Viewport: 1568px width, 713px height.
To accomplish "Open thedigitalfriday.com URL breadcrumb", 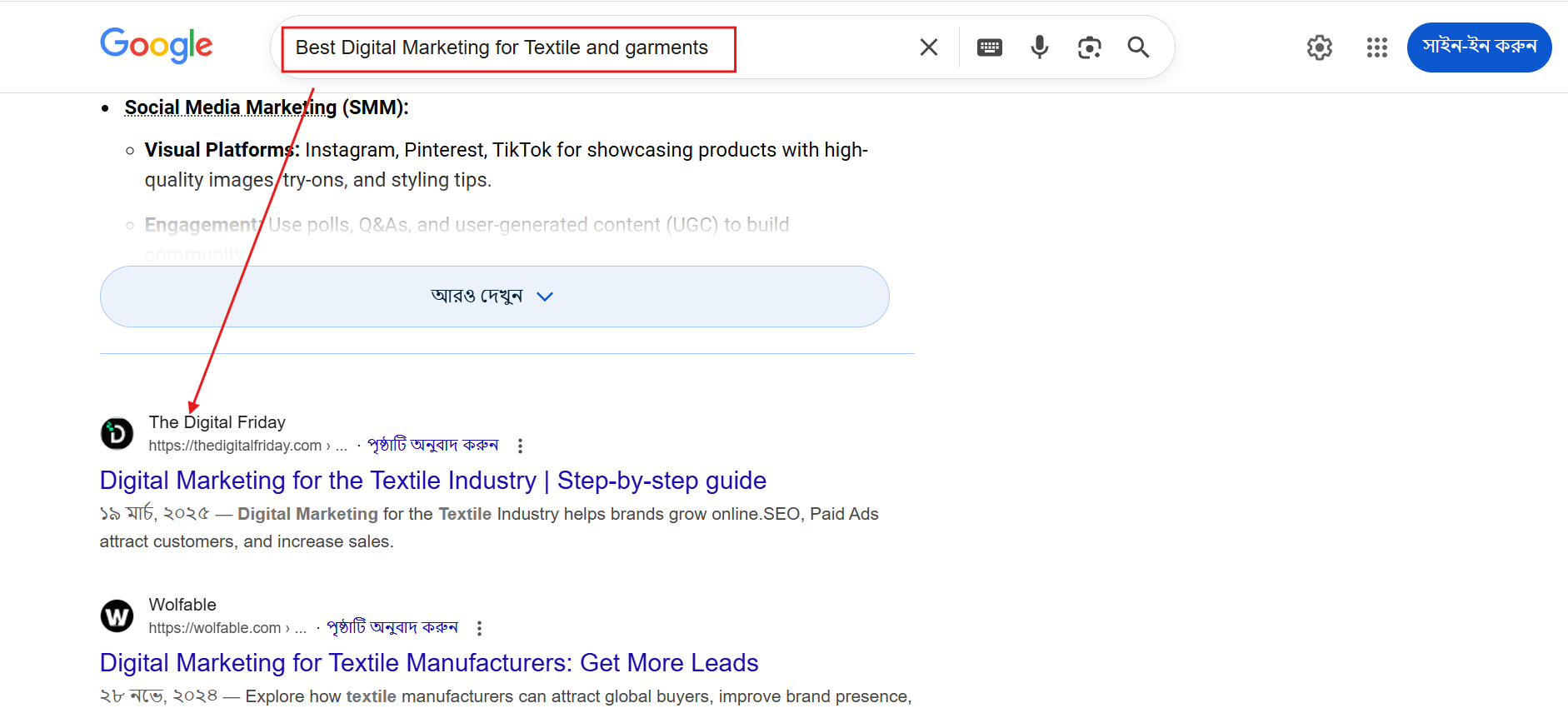I will point(248,446).
